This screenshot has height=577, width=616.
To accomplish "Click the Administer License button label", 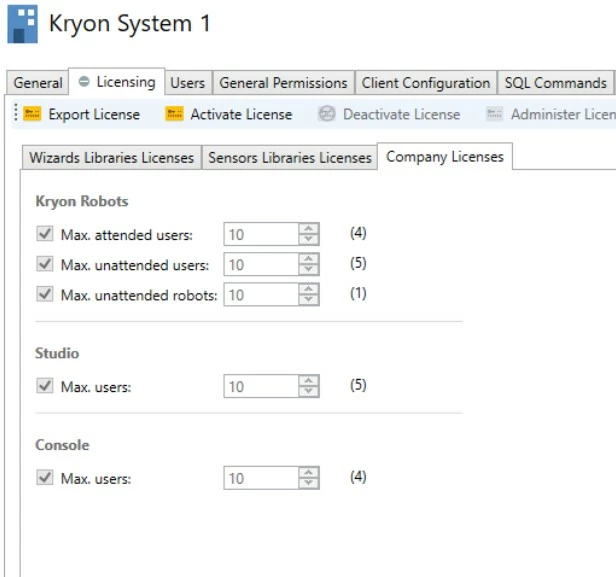I will tap(563, 114).
